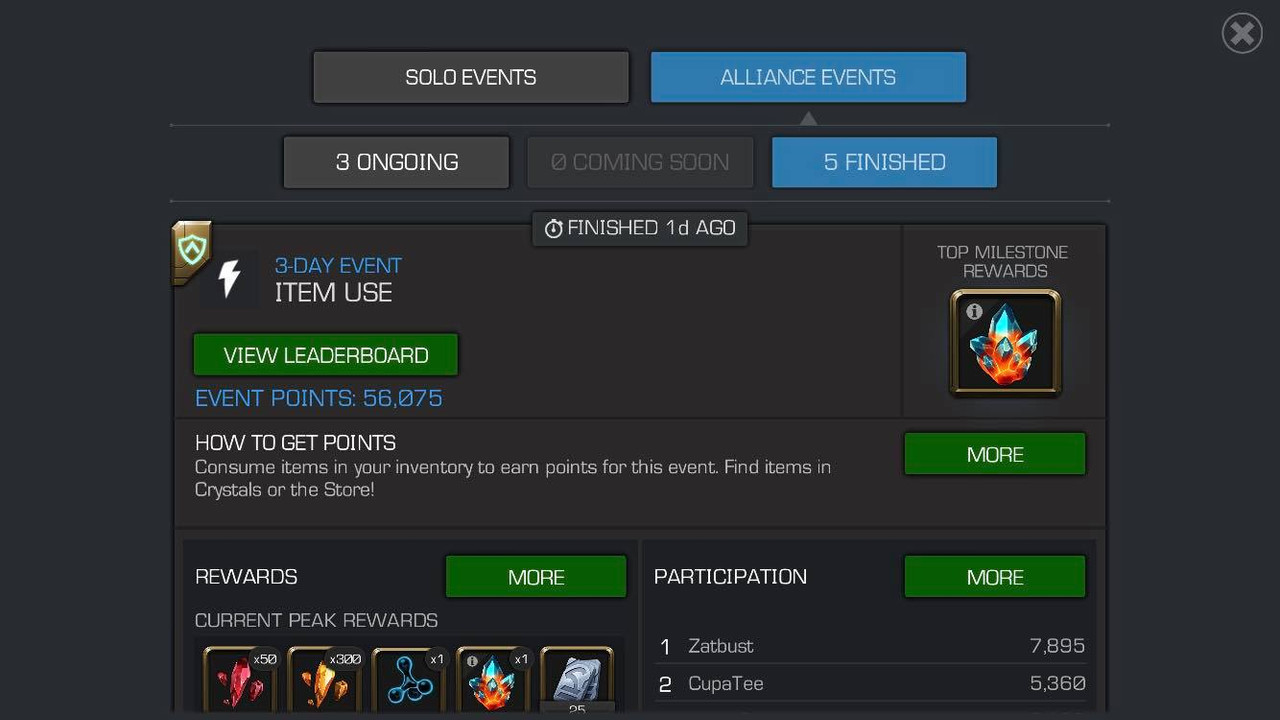Tap the lightning bolt Item Use icon
This screenshot has height=720, width=1280.
coord(229,279)
